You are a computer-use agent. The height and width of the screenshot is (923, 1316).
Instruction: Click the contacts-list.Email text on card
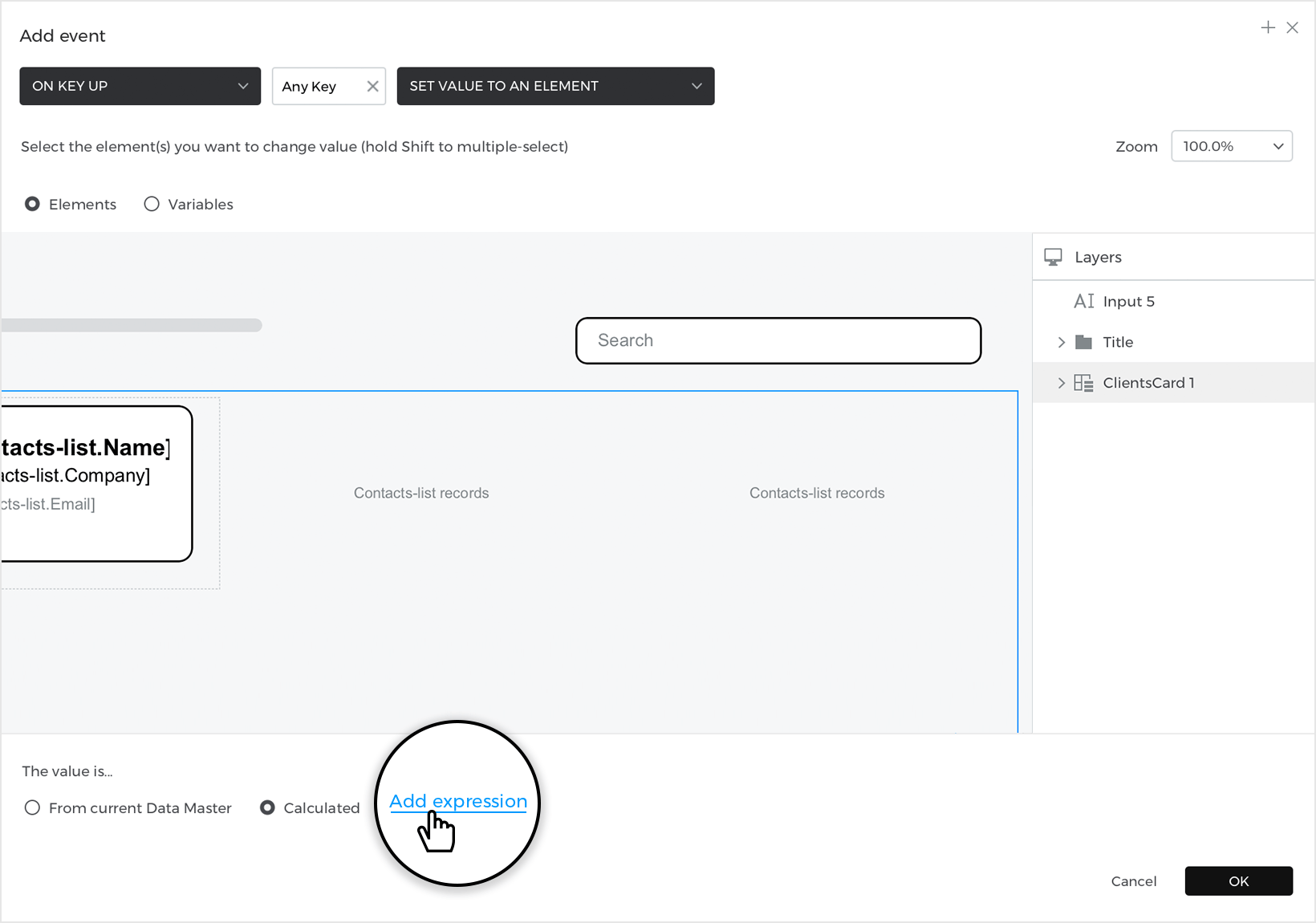(48, 504)
